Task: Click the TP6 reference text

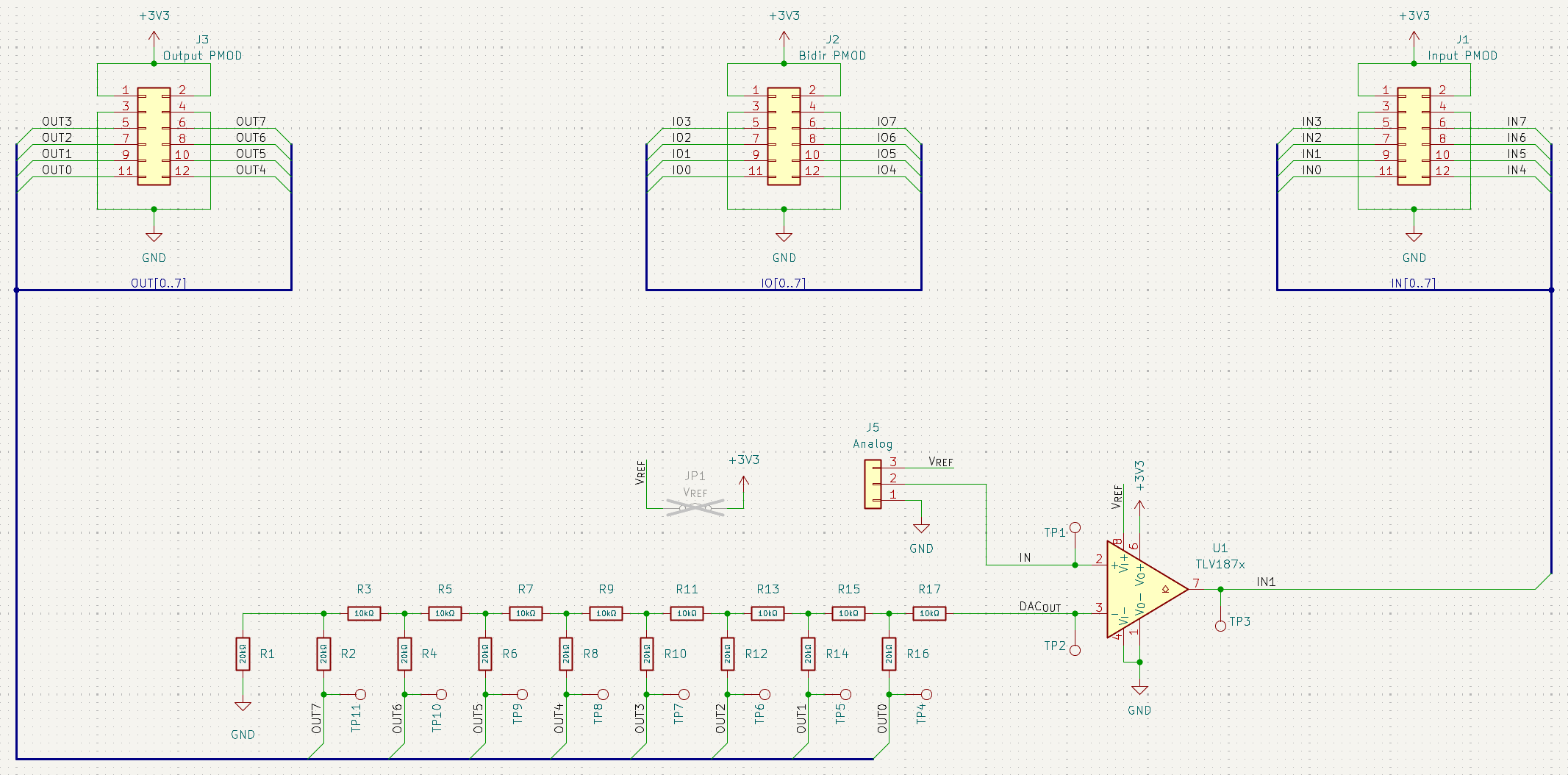Action: pos(759,713)
